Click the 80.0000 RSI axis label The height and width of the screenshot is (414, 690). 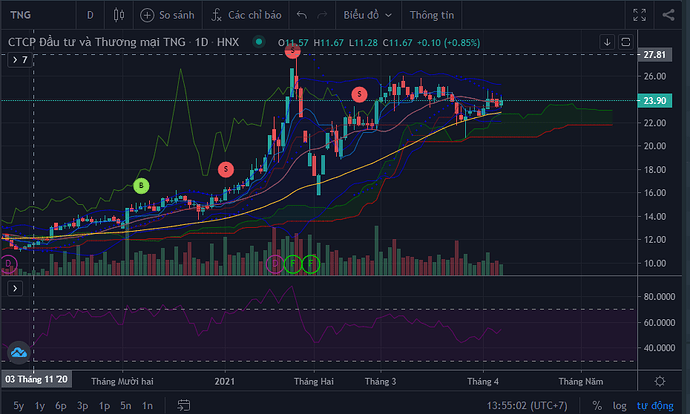pos(659,297)
